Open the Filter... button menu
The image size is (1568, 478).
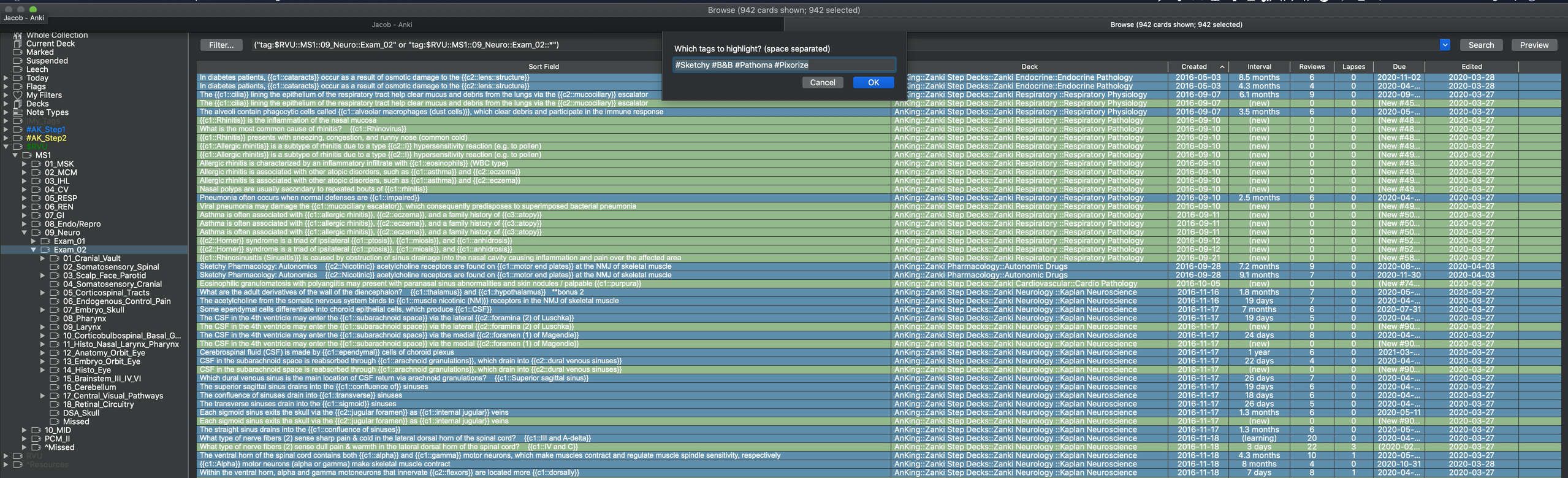coord(221,45)
